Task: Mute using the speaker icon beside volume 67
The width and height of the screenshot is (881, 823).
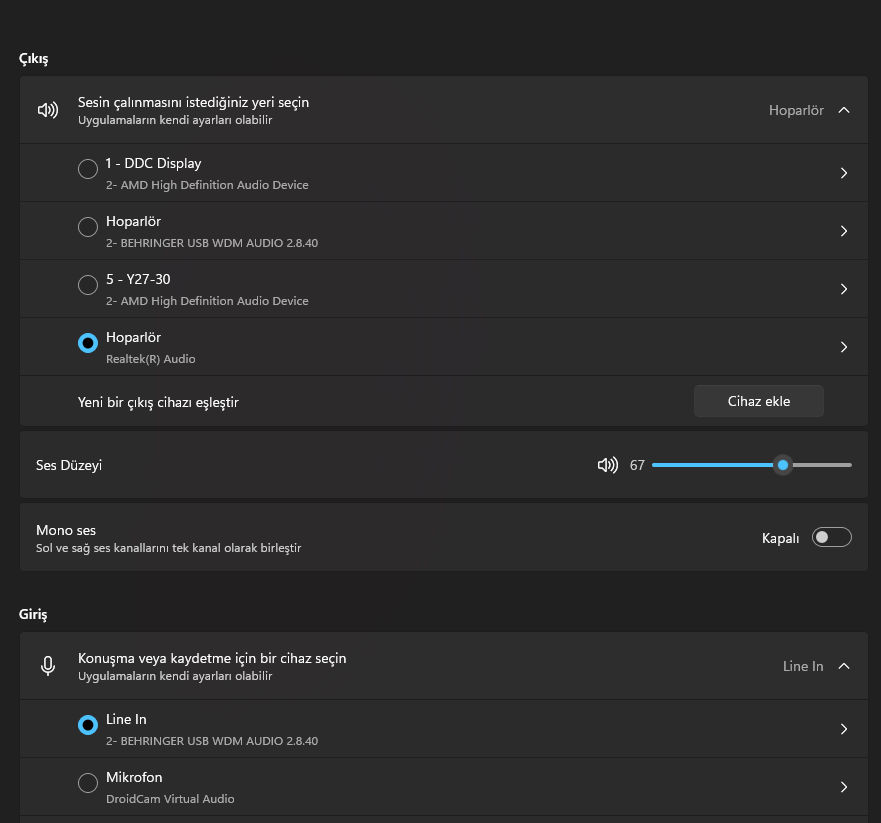Action: click(x=607, y=465)
